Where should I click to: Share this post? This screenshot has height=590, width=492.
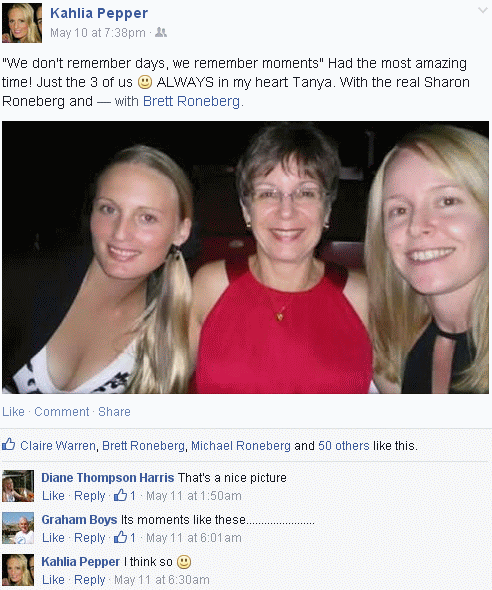tap(114, 412)
